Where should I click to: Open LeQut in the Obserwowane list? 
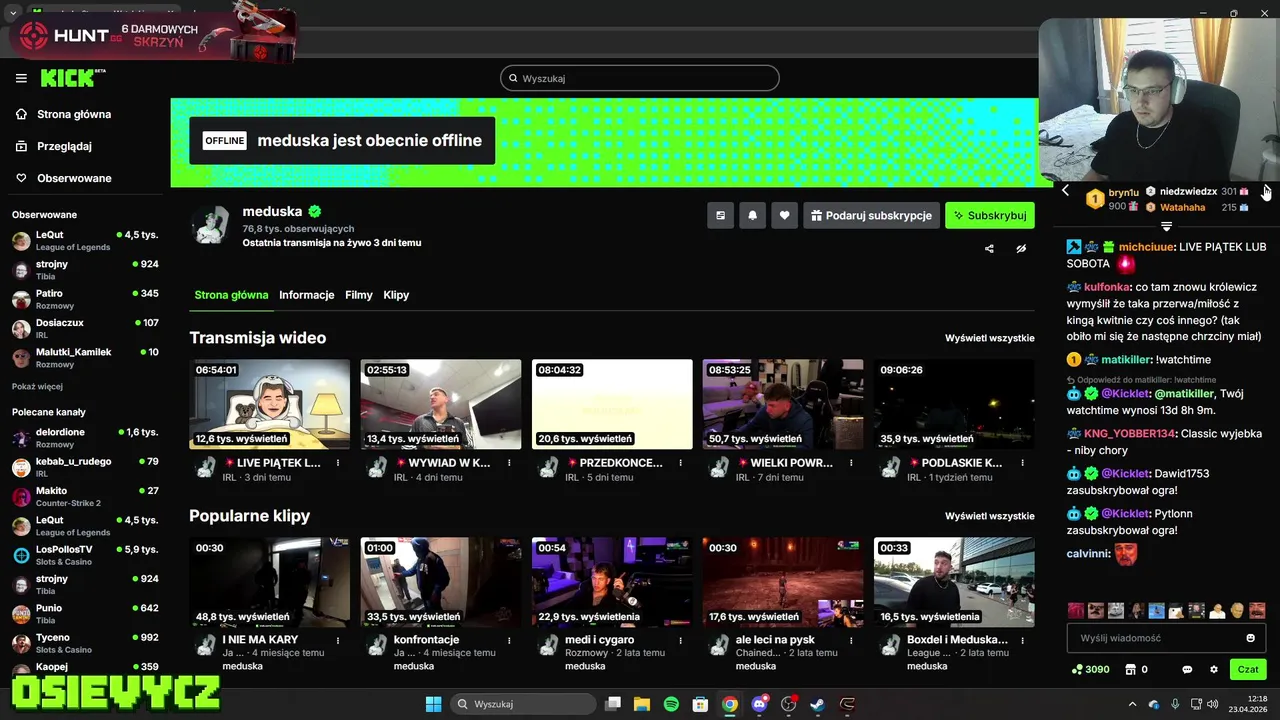85,240
